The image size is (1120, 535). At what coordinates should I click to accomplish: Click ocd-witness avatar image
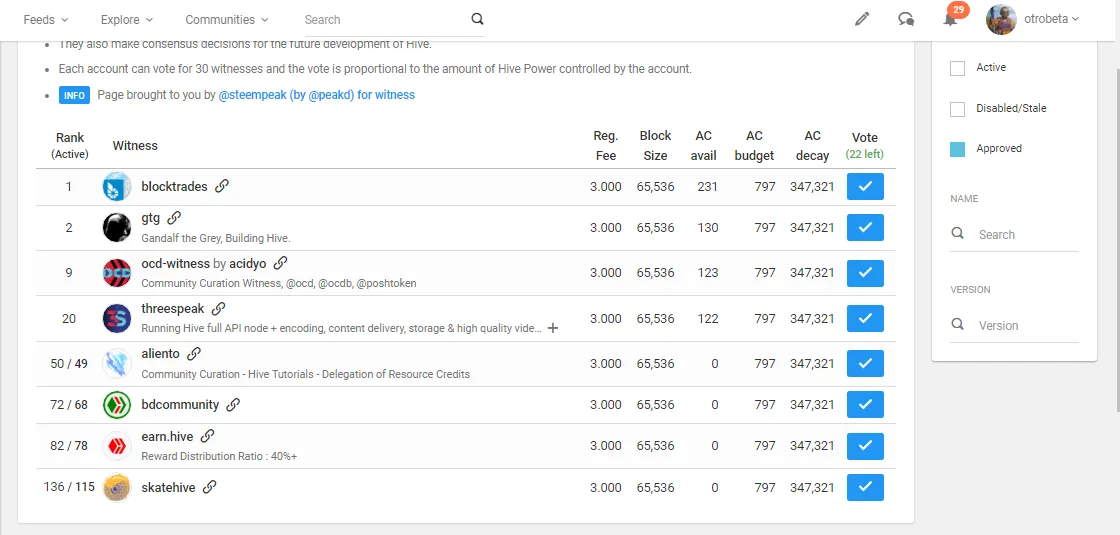pos(116,273)
